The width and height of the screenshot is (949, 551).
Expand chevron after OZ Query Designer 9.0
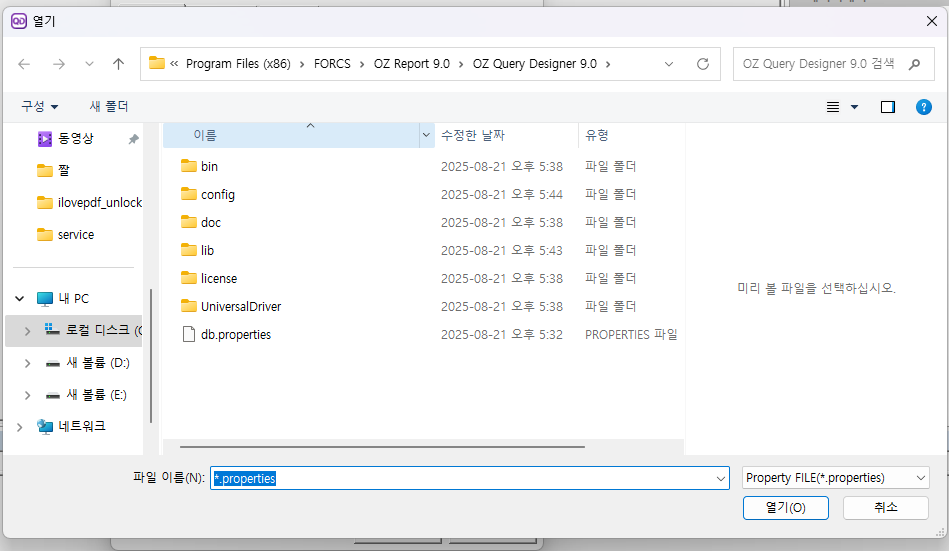608,64
